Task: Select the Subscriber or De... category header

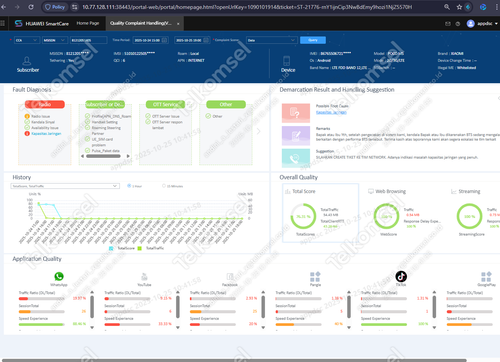Action: pos(105,105)
